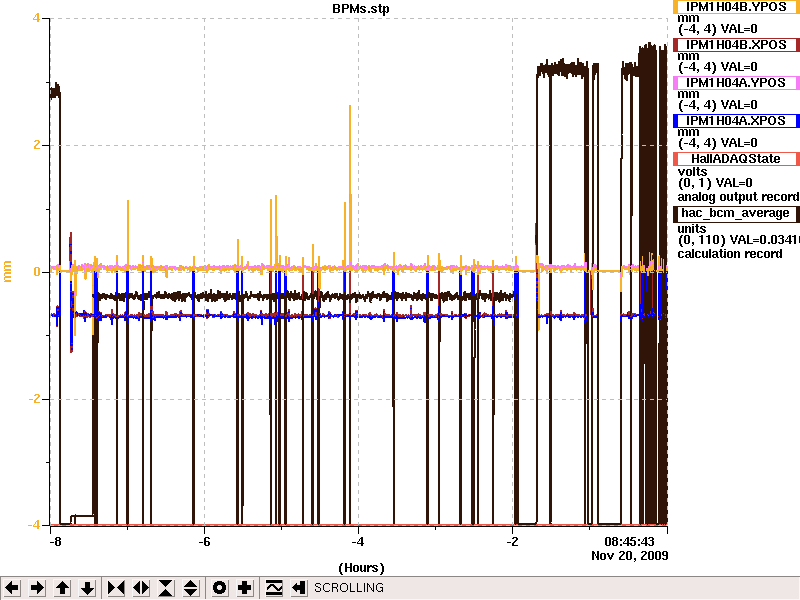Click the volts unit under HallADAQState
Screen dimensions: 800x600
(x=692, y=171)
